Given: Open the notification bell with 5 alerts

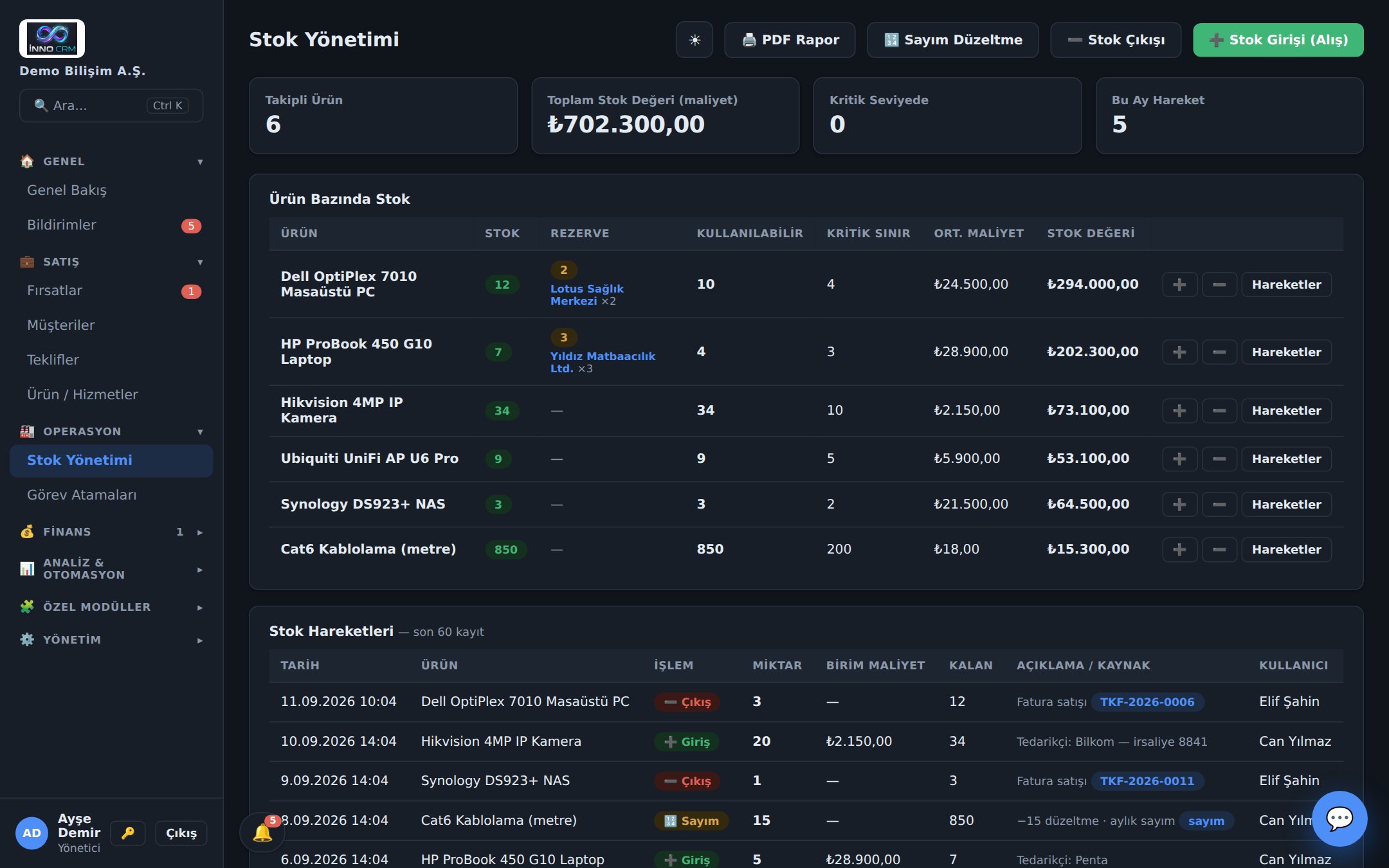Looking at the screenshot, I should click(262, 832).
